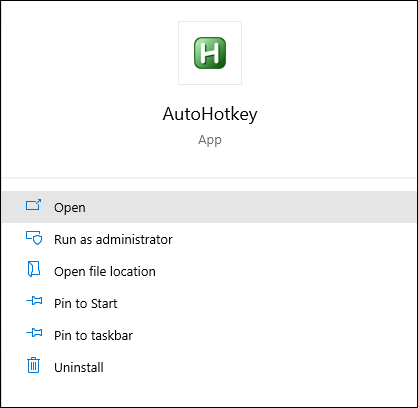Choose the Uninstall option text
The image size is (418, 408).
click(79, 367)
